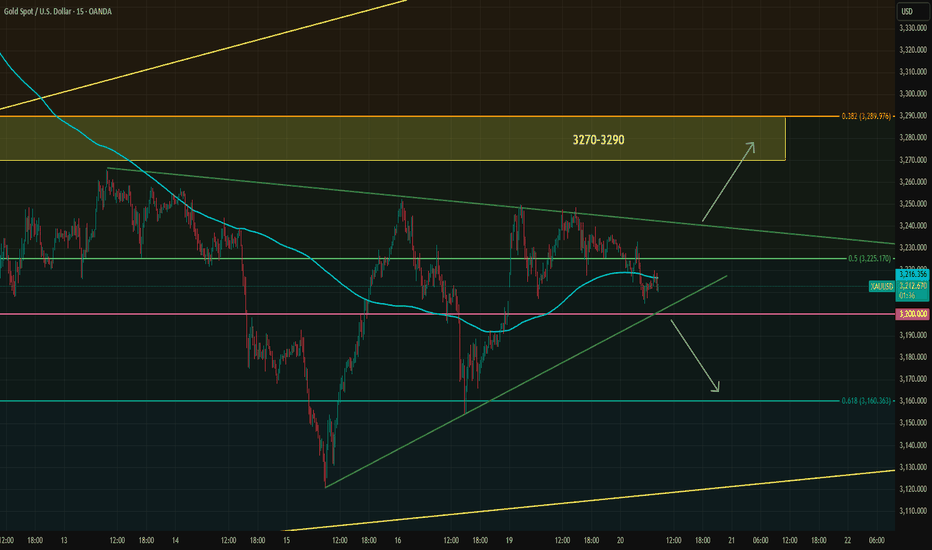Screen dimensions: 932x550
Task: Click the 3,120.000 price axis label
Action: click(912, 489)
